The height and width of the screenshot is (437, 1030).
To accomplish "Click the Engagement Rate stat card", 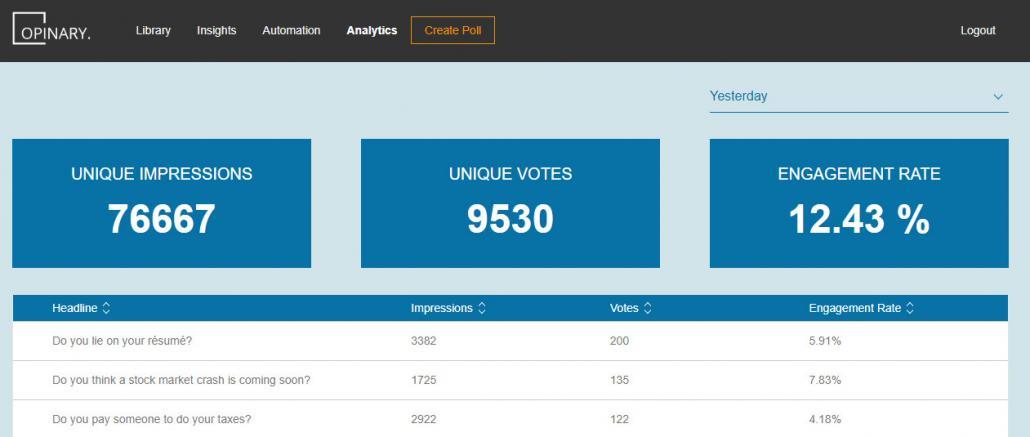I will [x=859, y=203].
